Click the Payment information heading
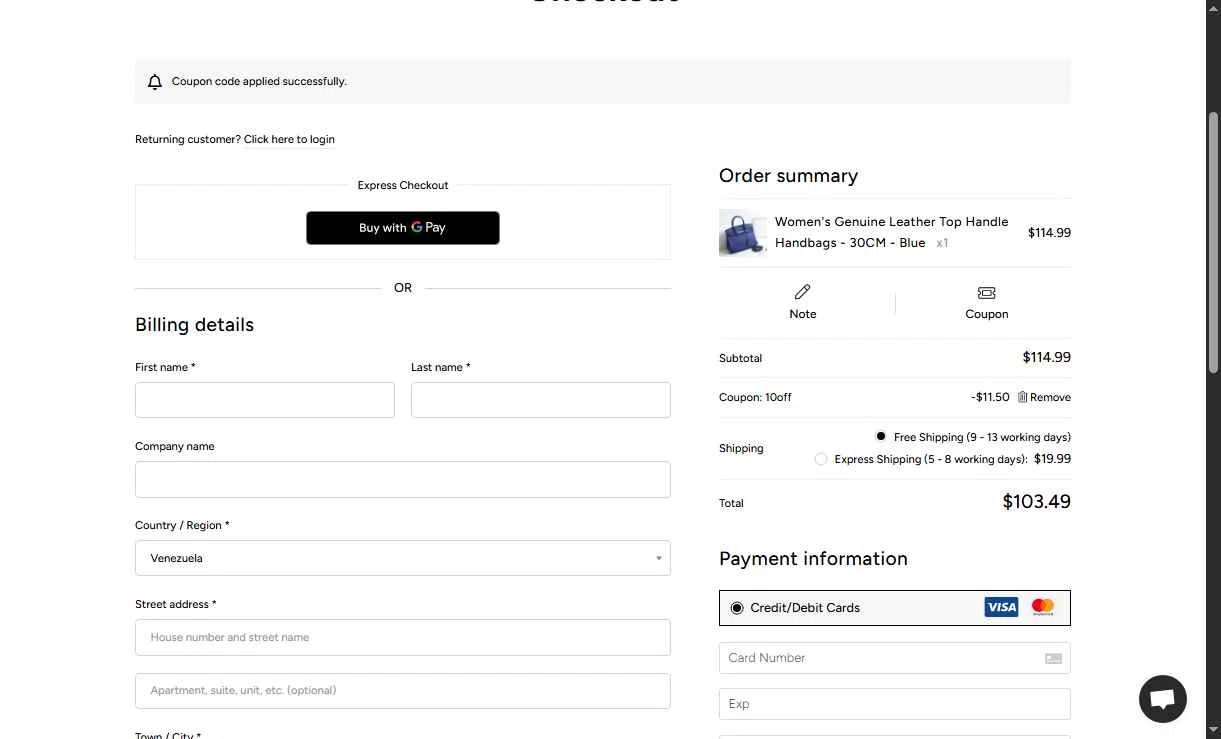This screenshot has width=1221, height=739. (x=813, y=559)
